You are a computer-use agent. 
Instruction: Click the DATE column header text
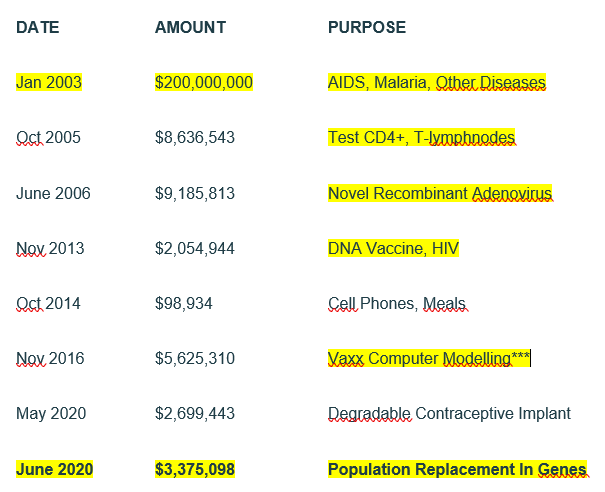pos(37,27)
